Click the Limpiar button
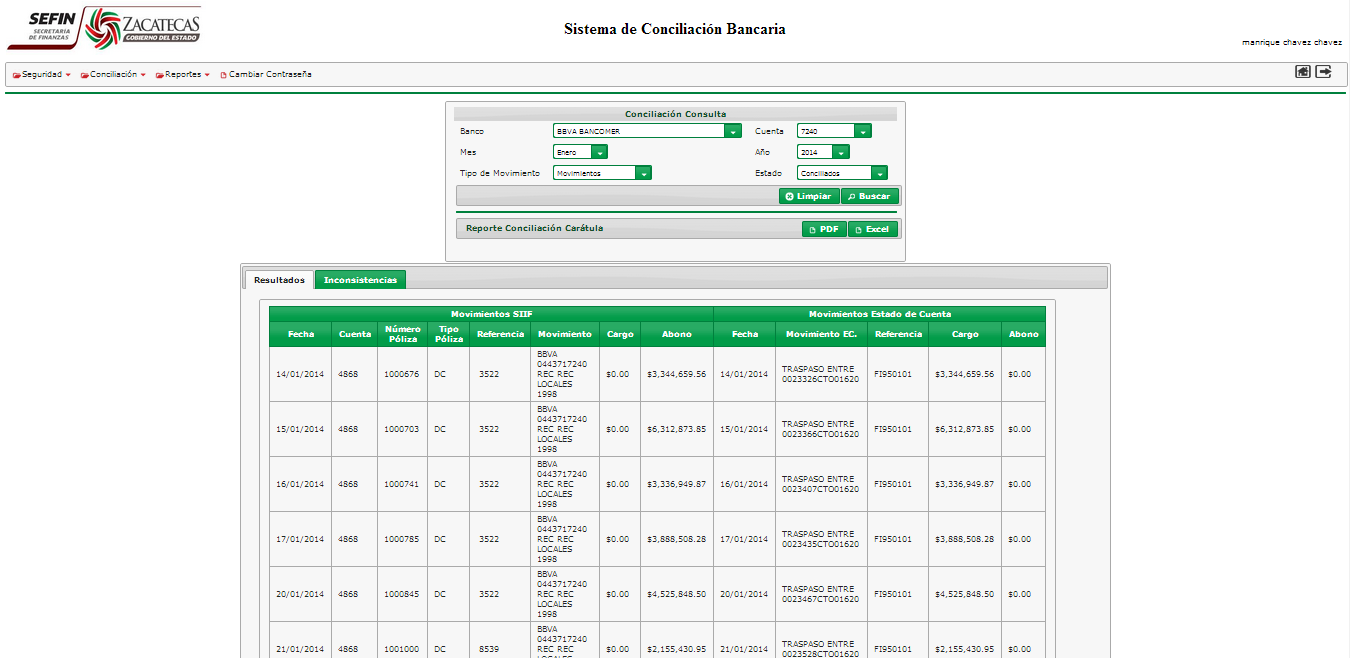Image resolution: width=1350 pixels, height=658 pixels. pyautogui.click(x=809, y=196)
